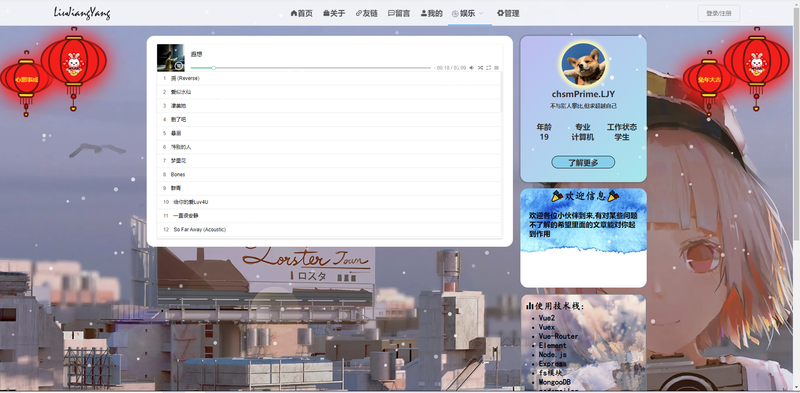Toggle shuffle play order icon

tap(480, 68)
